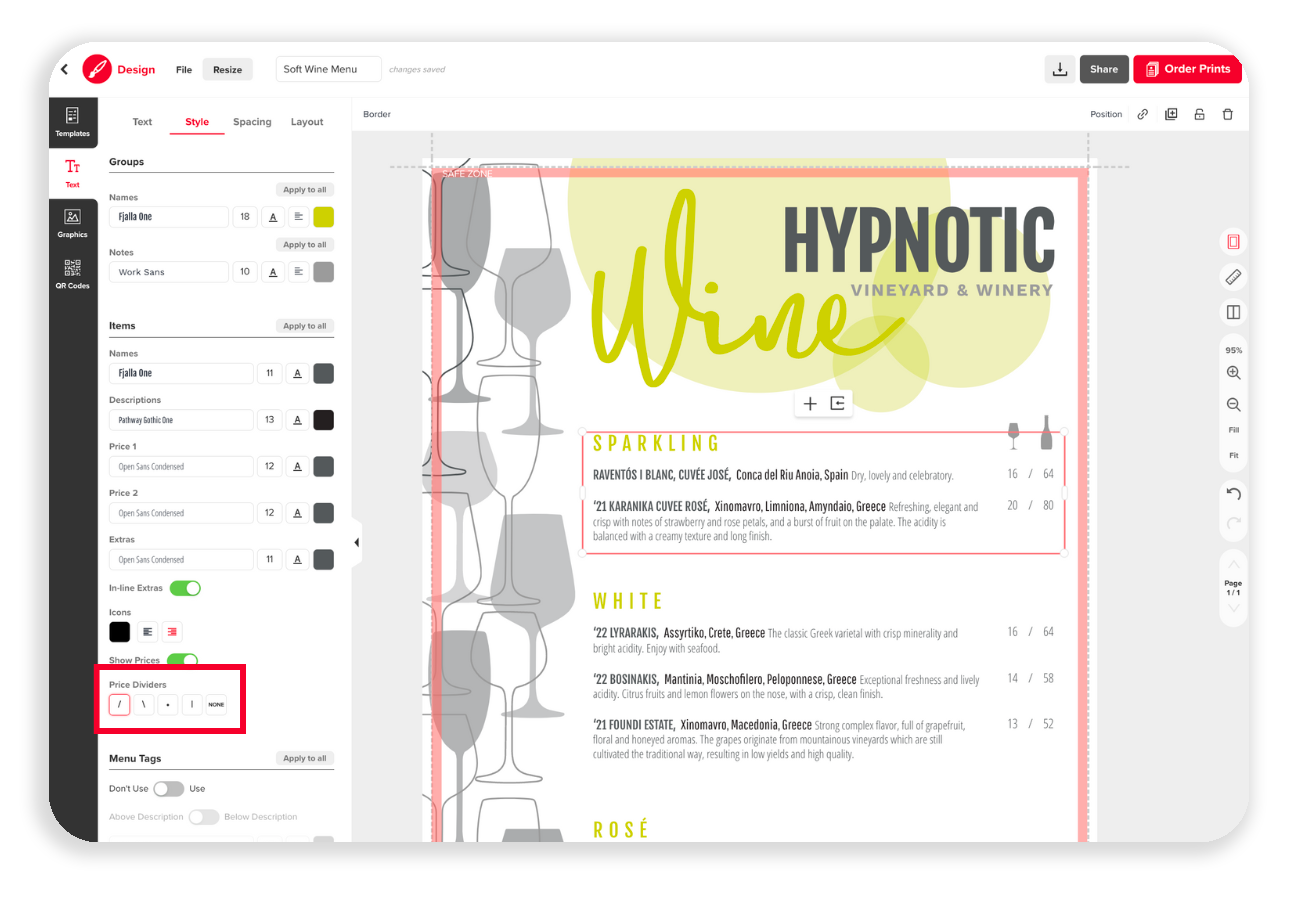The image size is (1300, 900).
Task: Show rulers with the ruler icon
Action: (x=1233, y=277)
